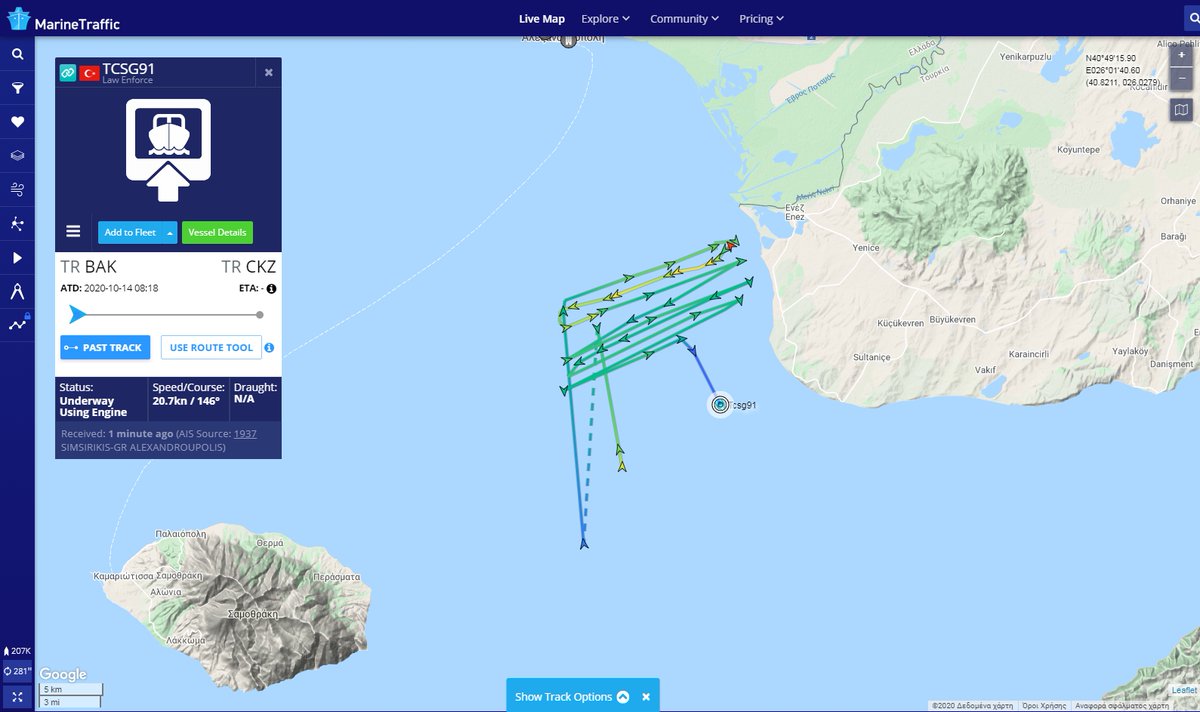Toggle the density maps sidebar icon
The height and width of the screenshot is (712, 1200).
click(17, 325)
